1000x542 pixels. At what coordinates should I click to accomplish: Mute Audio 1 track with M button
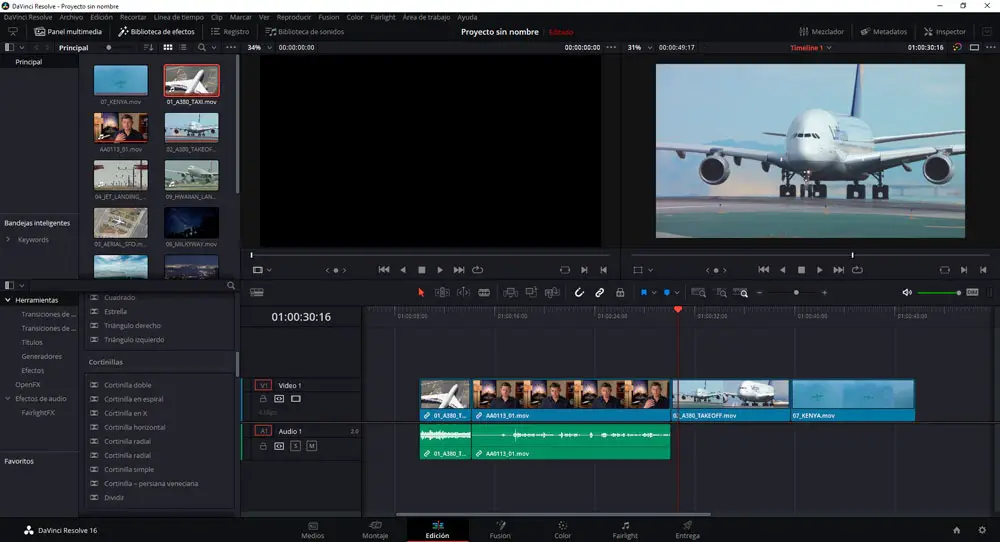311,445
